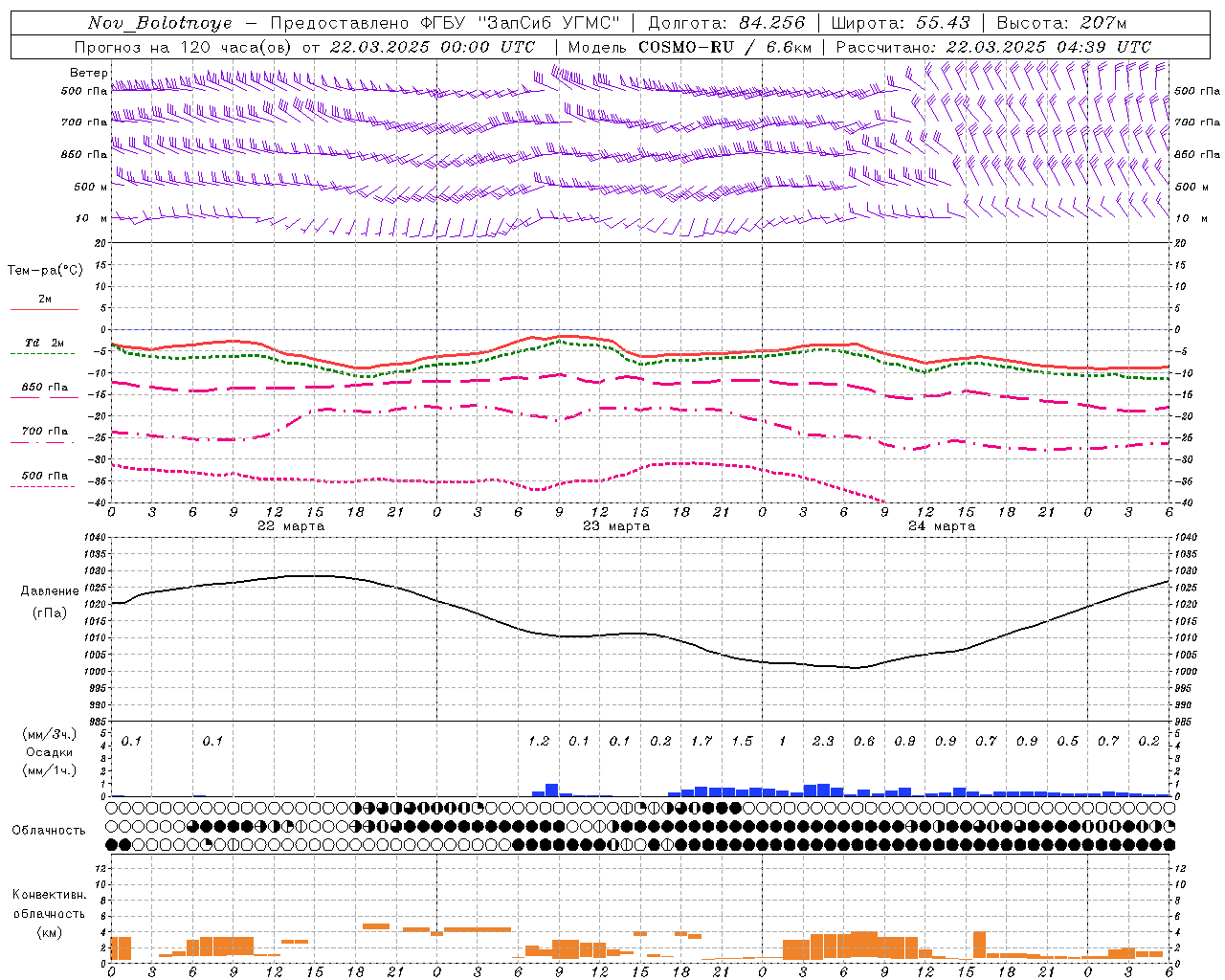Click the Широта: 55.43 value
This screenshot has height=980, width=1225.
point(901,23)
